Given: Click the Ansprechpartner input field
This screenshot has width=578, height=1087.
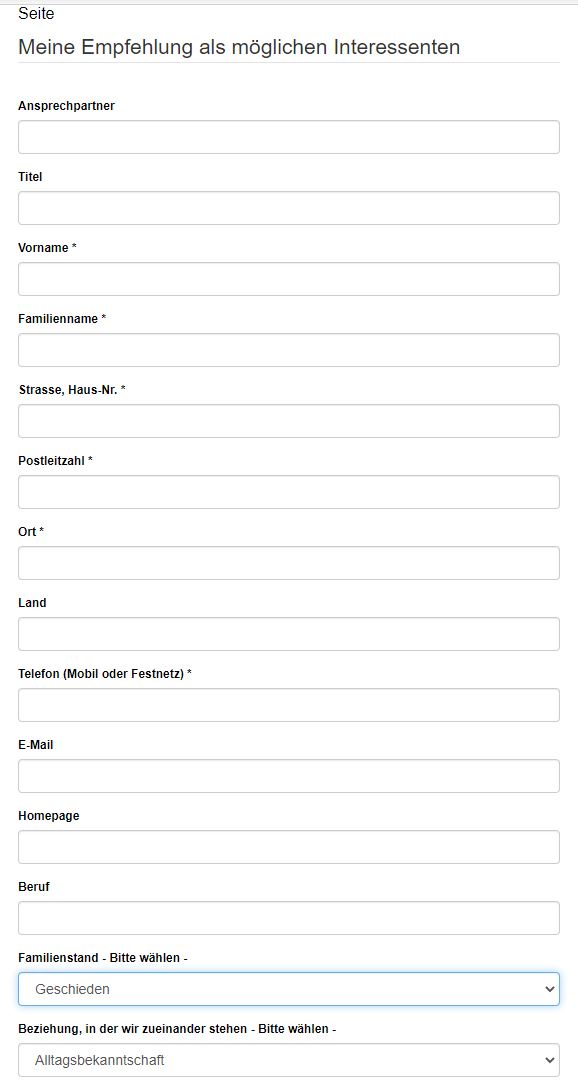Looking at the screenshot, I should 288,137.
